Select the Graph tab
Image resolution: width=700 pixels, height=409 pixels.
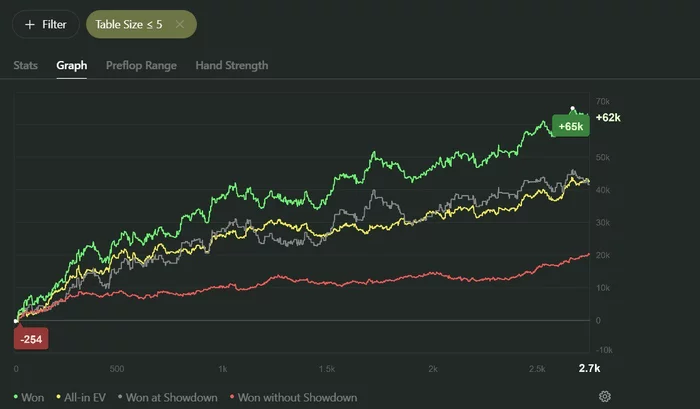point(72,66)
